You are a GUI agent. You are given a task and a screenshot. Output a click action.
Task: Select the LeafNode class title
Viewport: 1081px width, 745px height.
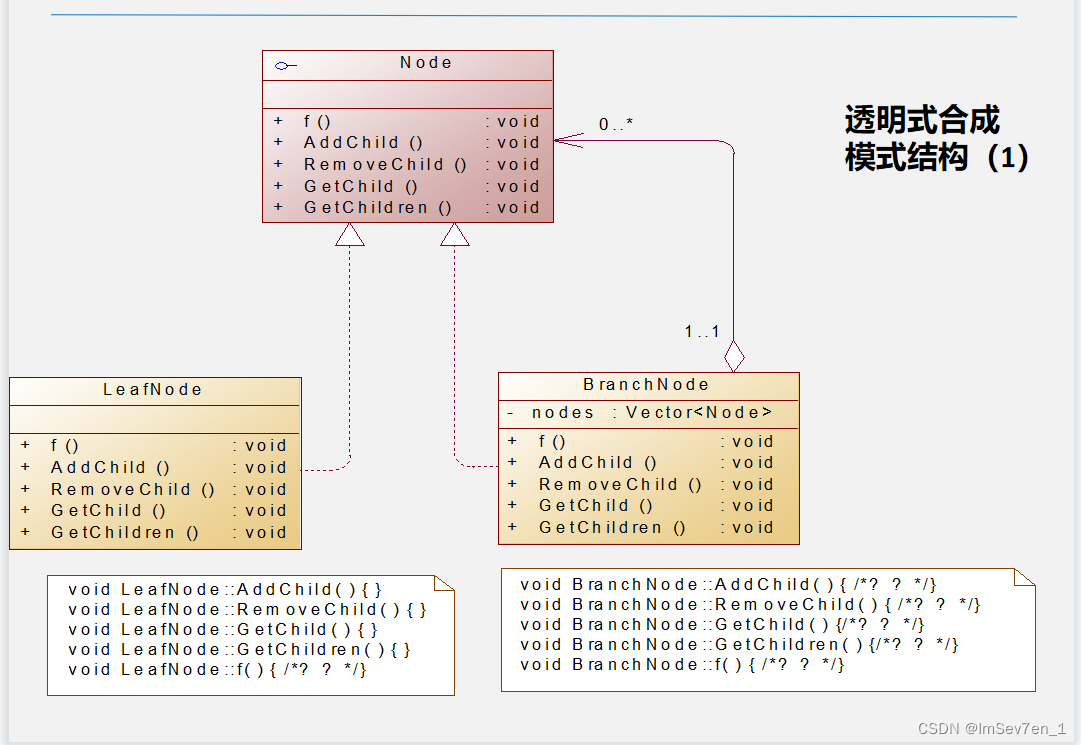pyautogui.click(x=152, y=389)
